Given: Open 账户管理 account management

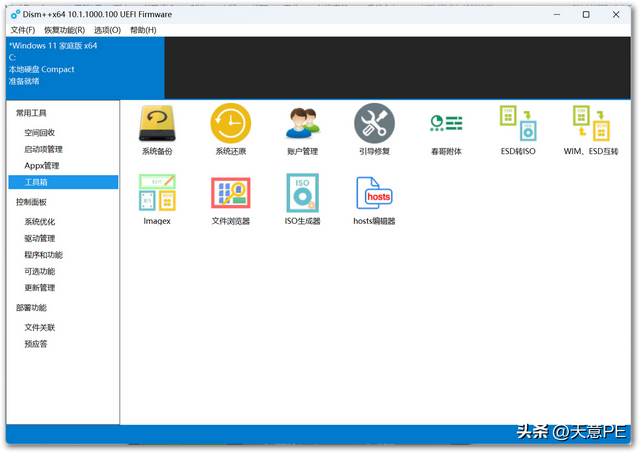Looking at the screenshot, I should (302, 130).
